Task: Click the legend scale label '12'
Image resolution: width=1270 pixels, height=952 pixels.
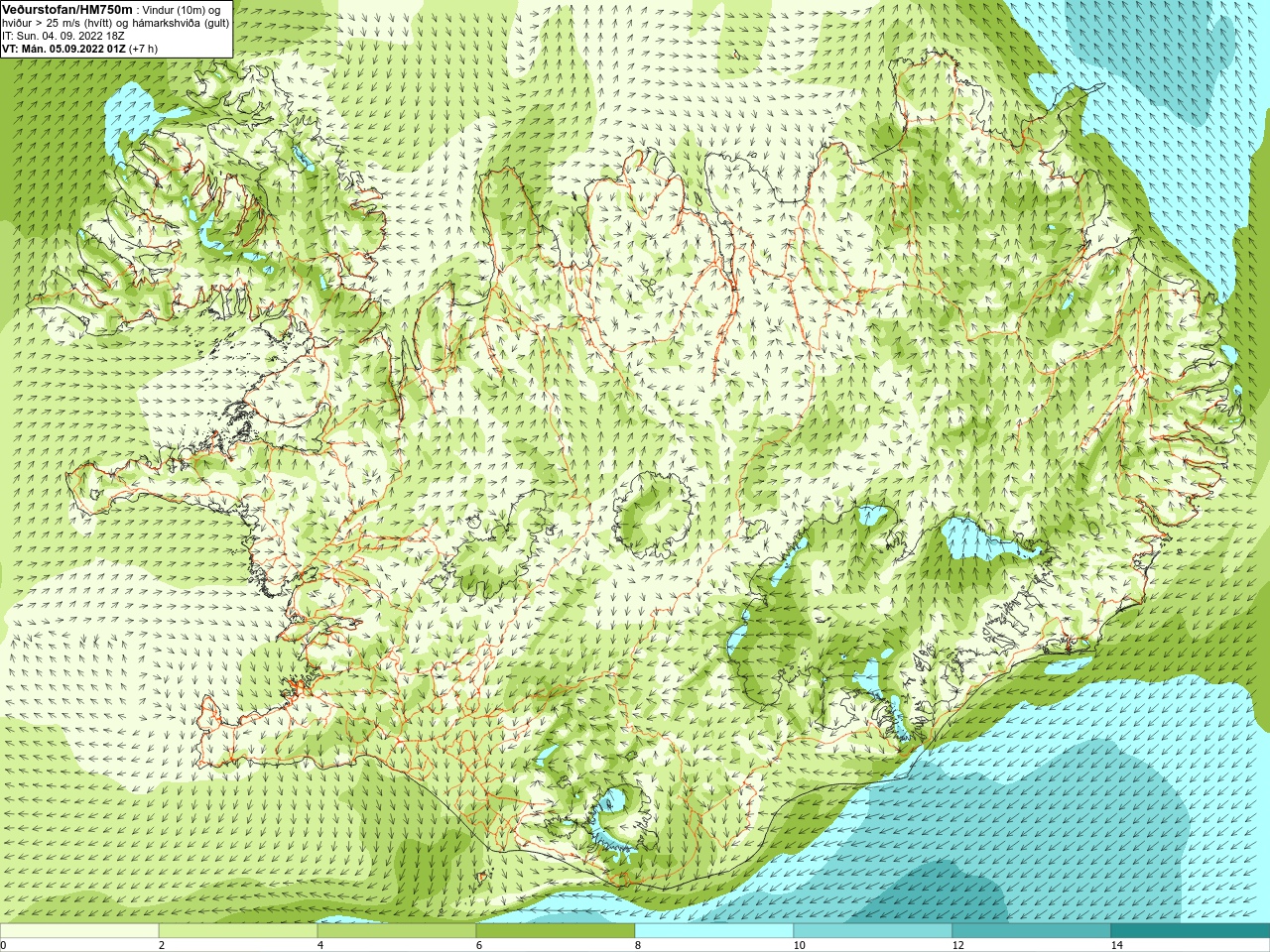Action: [957, 945]
